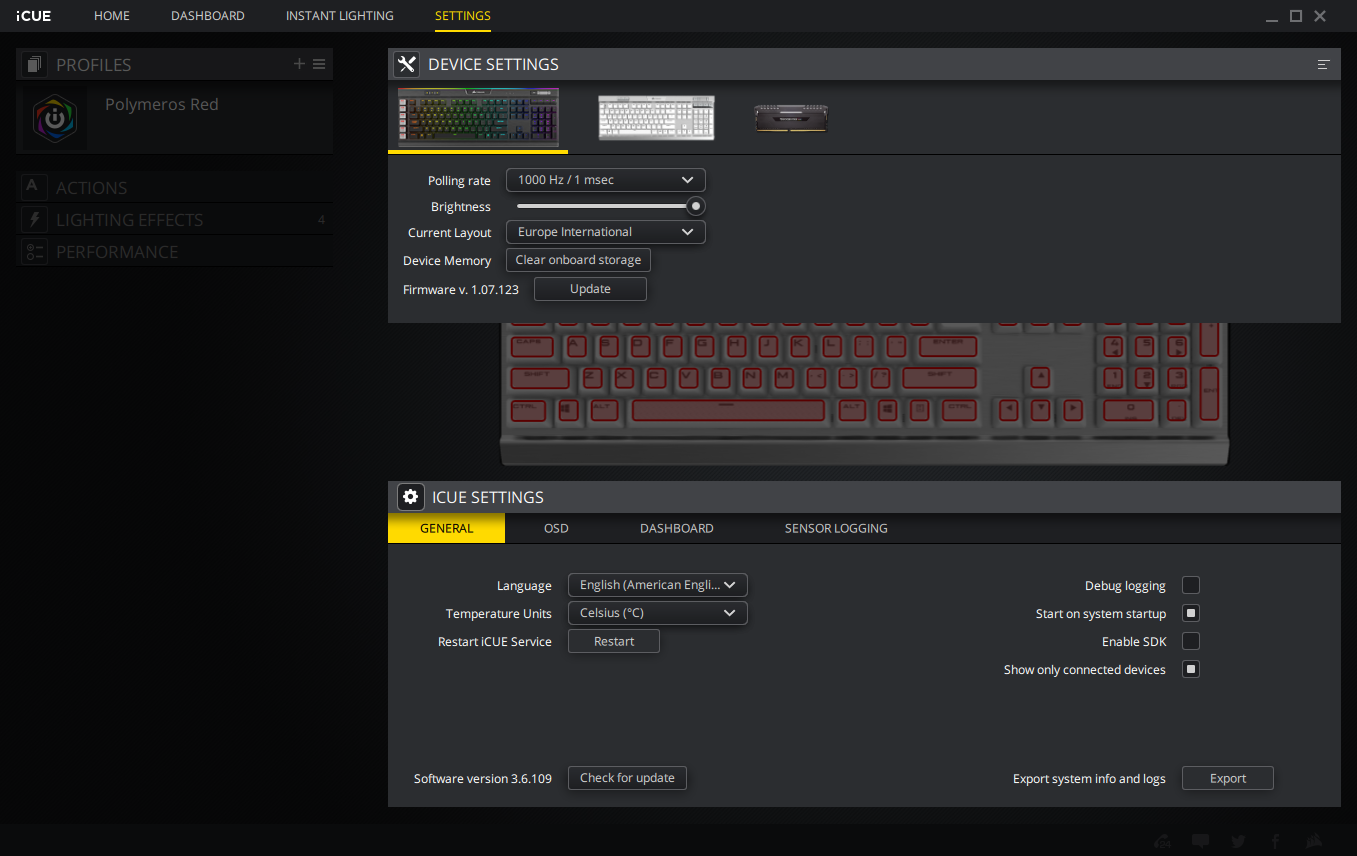Go to the Instant Lighting menu

pyautogui.click(x=339, y=16)
